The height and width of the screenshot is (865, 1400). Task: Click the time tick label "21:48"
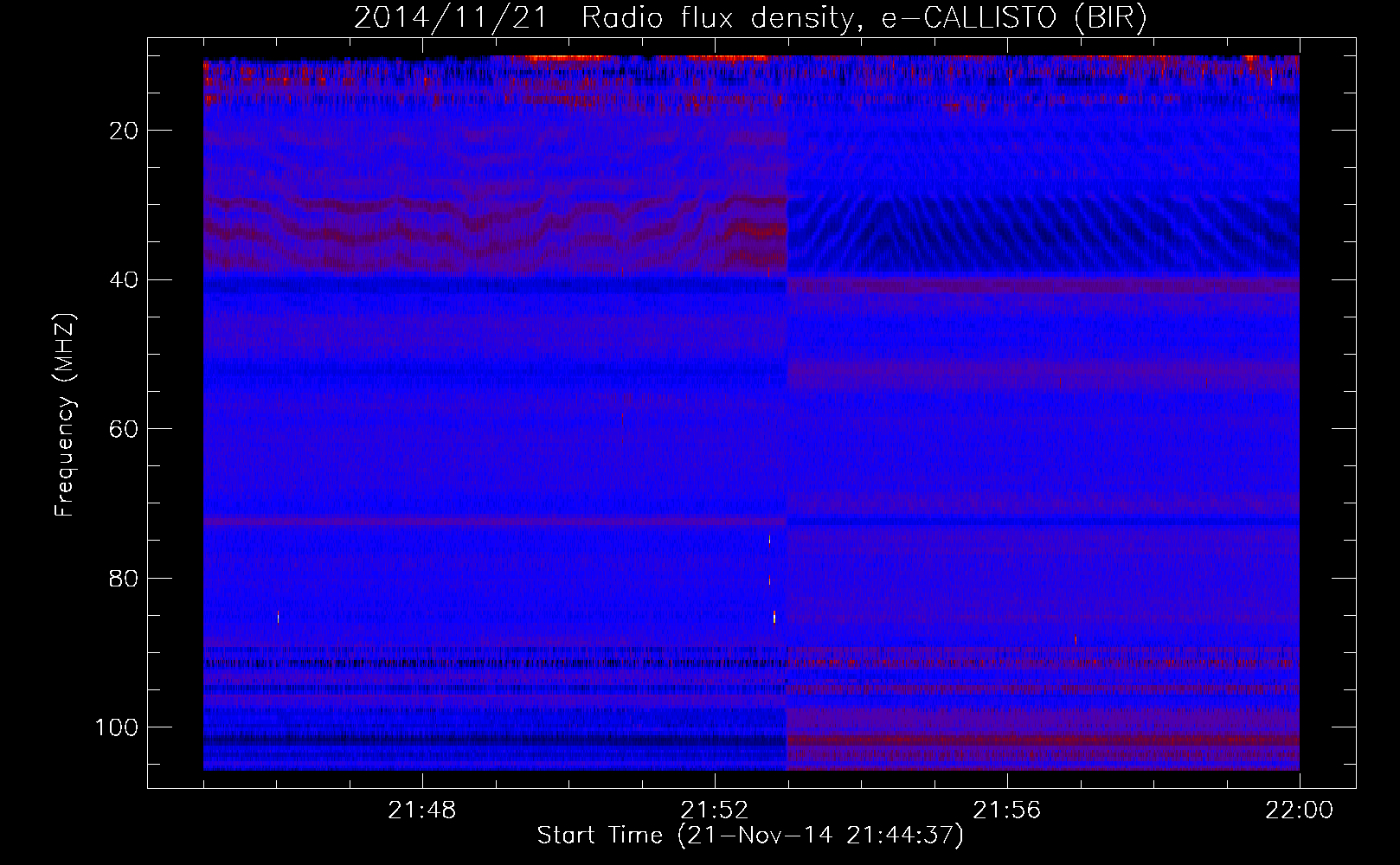(422, 811)
